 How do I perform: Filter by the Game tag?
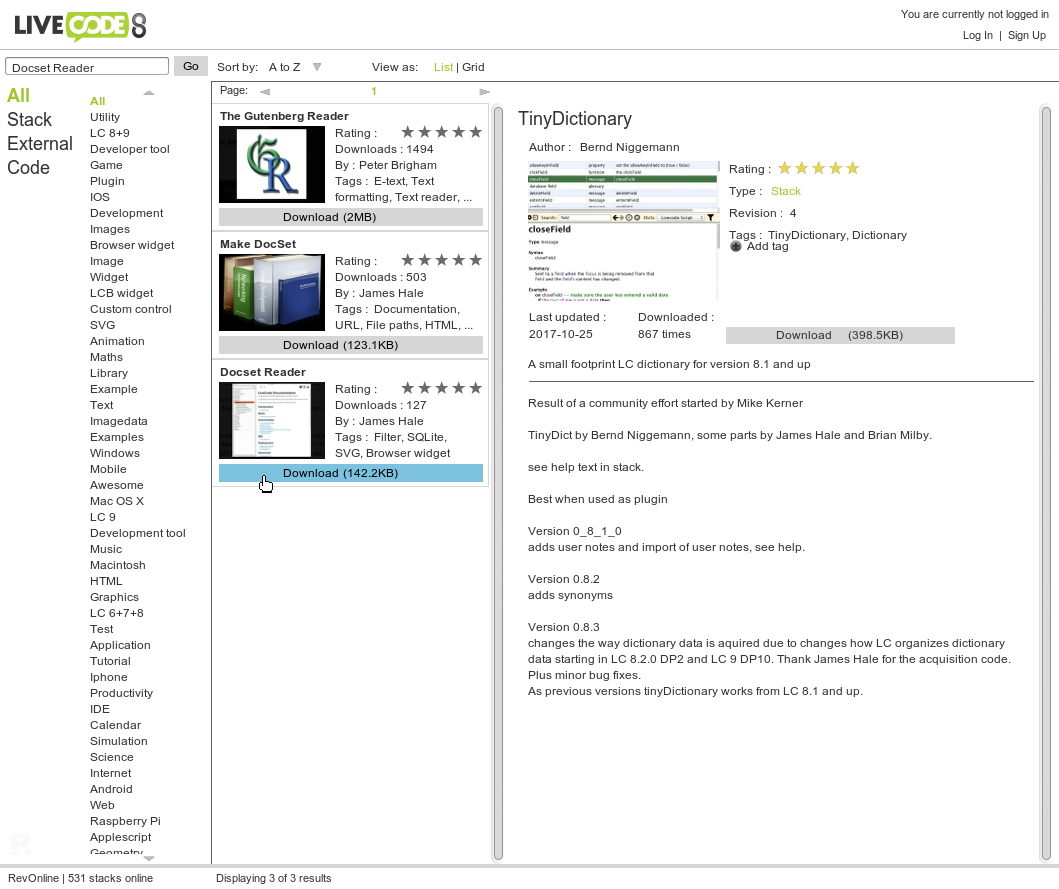tap(106, 165)
